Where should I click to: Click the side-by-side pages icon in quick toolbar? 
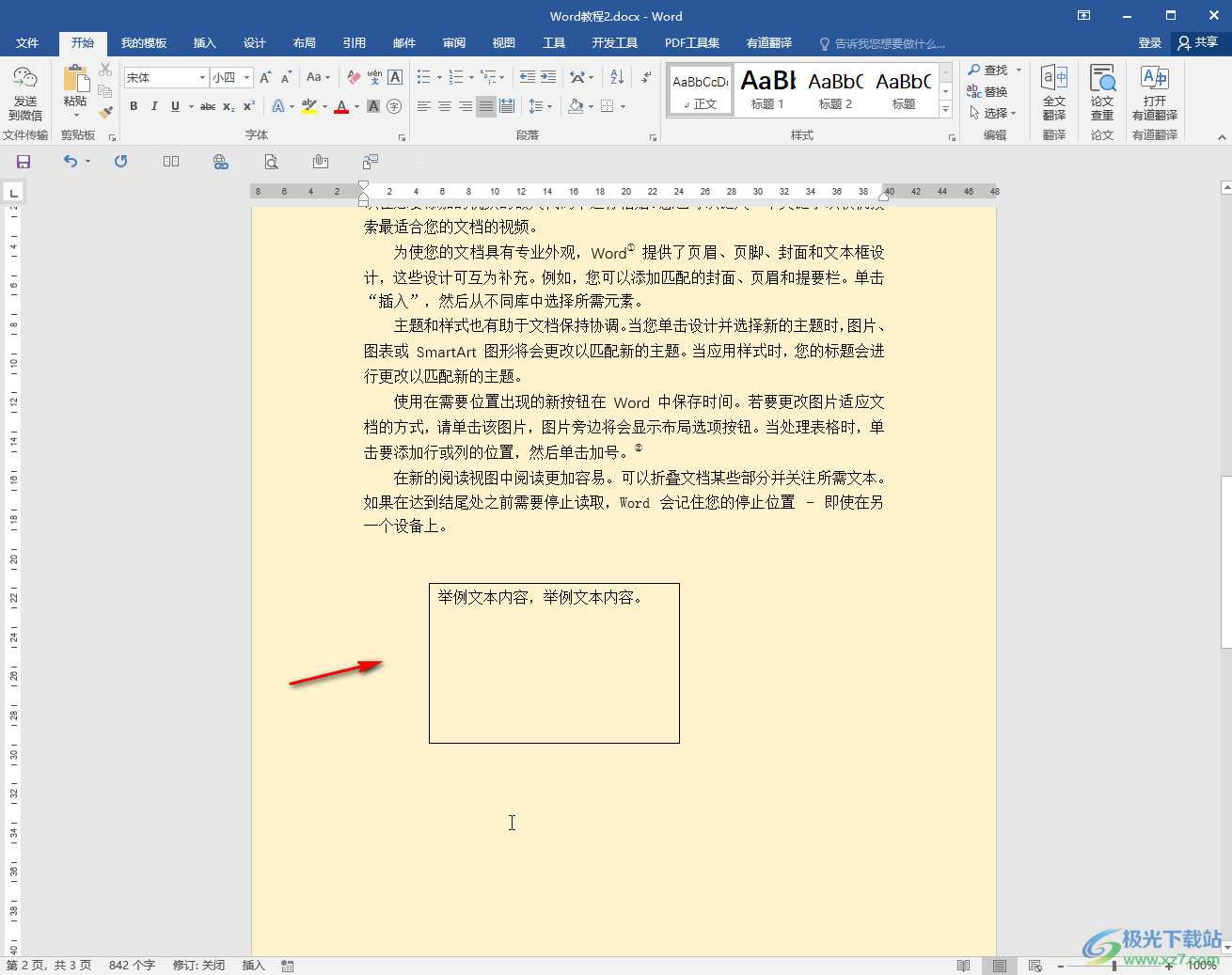(x=171, y=162)
